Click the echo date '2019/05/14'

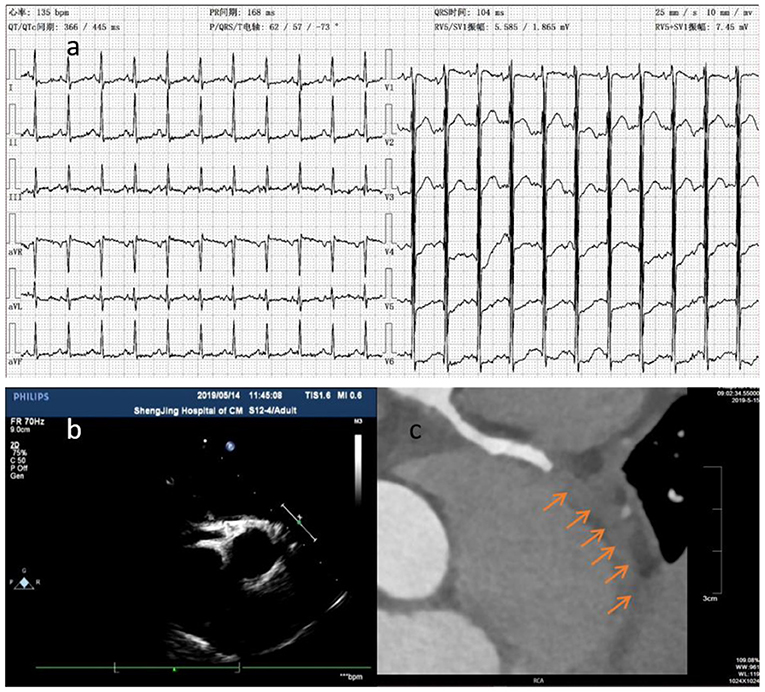click(219, 395)
